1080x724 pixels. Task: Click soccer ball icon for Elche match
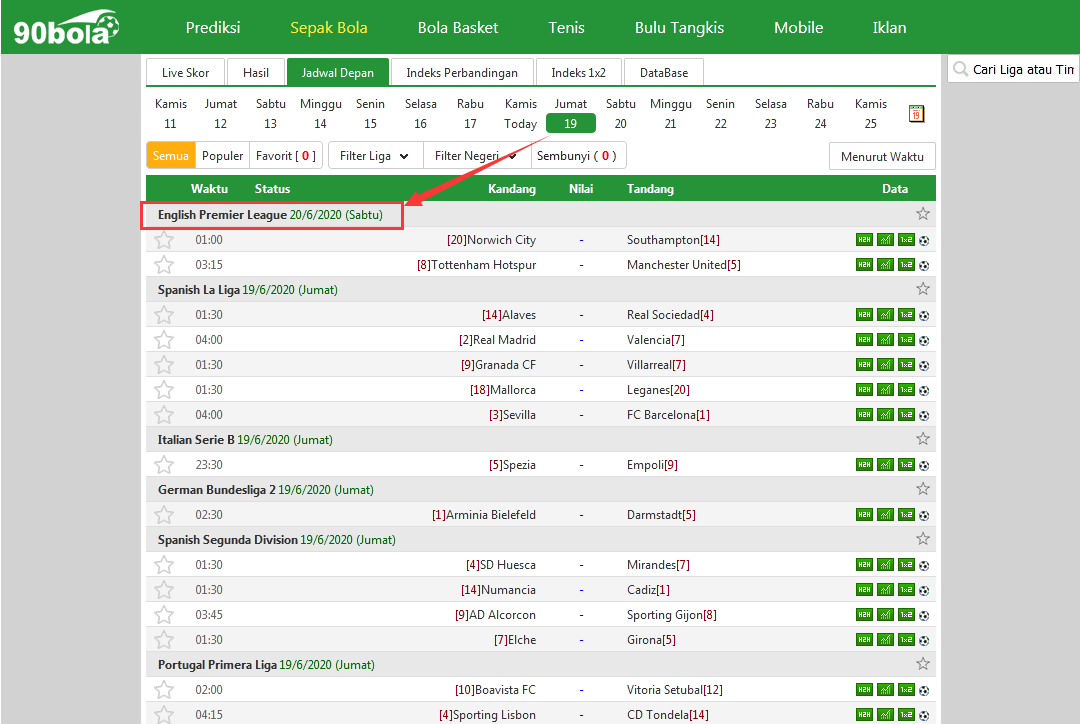(x=924, y=641)
